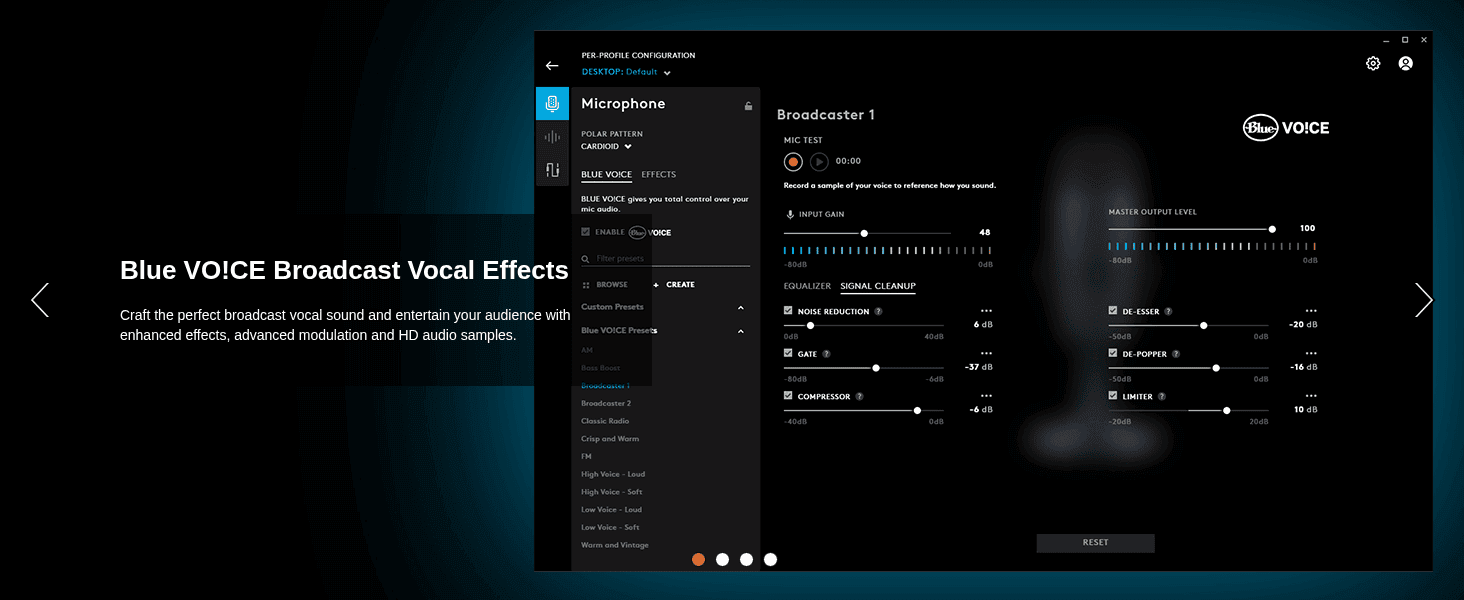Image resolution: width=1464 pixels, height=600 pixels.
Task: Click the Noise Reduction help icon
Action: (878, 312)
